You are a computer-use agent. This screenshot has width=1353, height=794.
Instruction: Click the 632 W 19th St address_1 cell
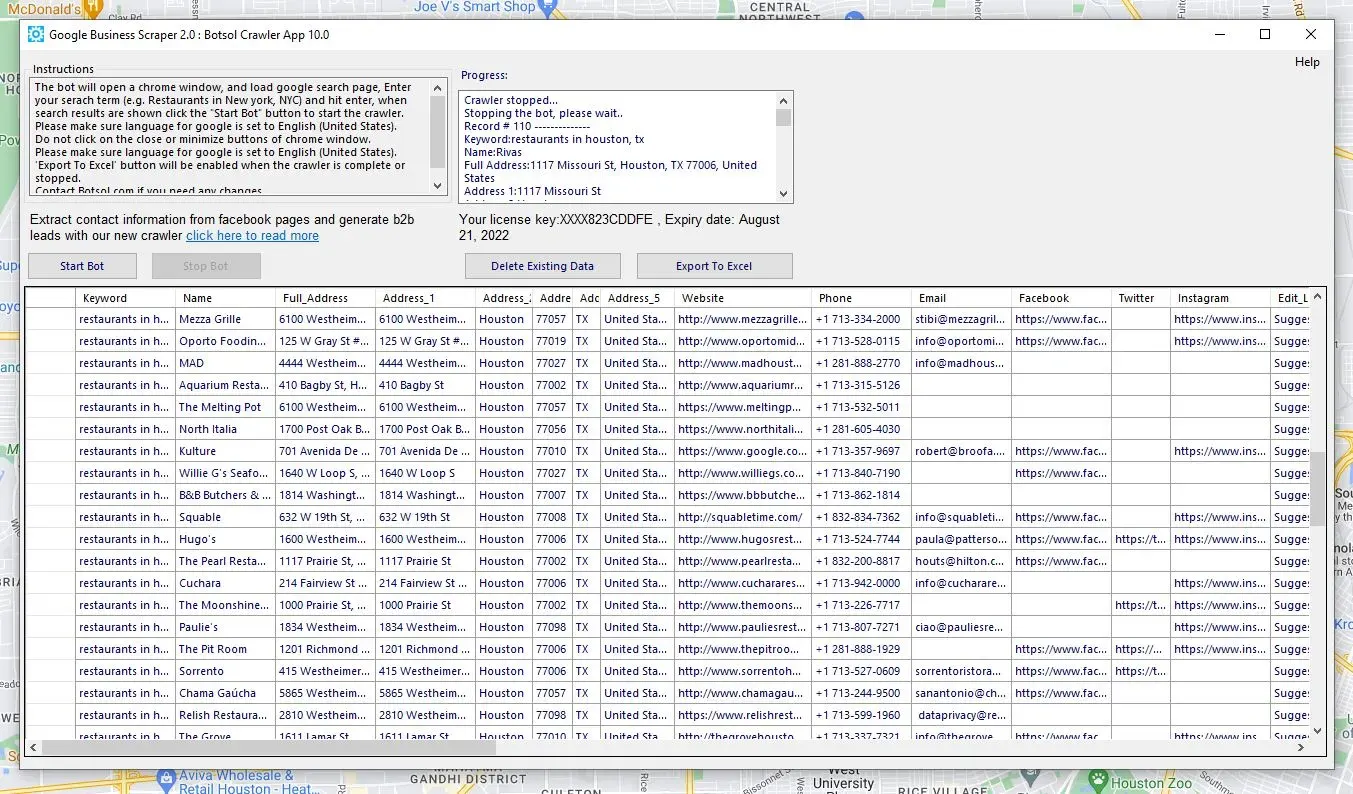point(426,517)
